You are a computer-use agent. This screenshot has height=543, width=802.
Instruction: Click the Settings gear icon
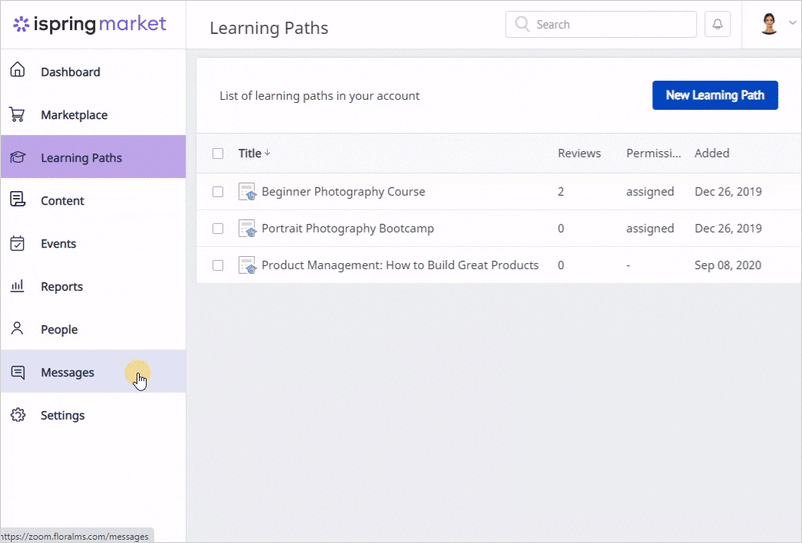pyautogui.click(x=17, y=415)
